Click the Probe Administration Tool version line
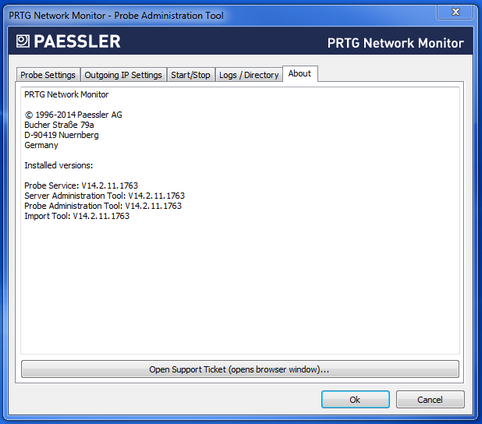The image size is (482, 424). click(103, 206)
